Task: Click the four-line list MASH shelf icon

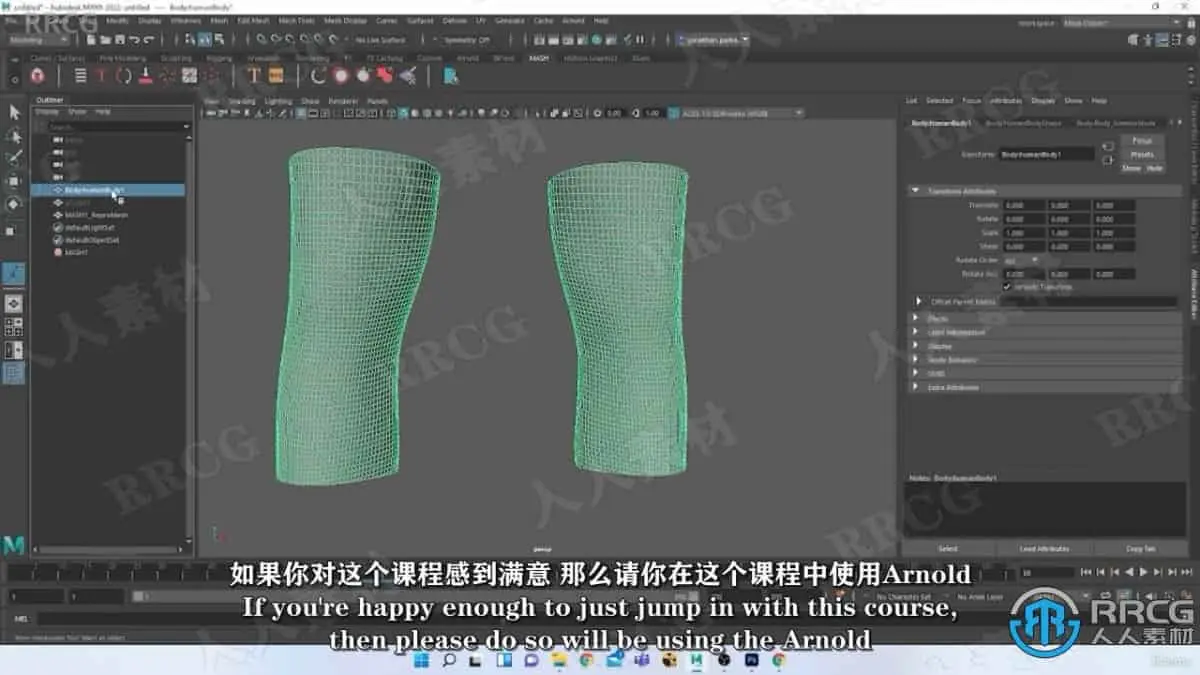Action: 80,75
